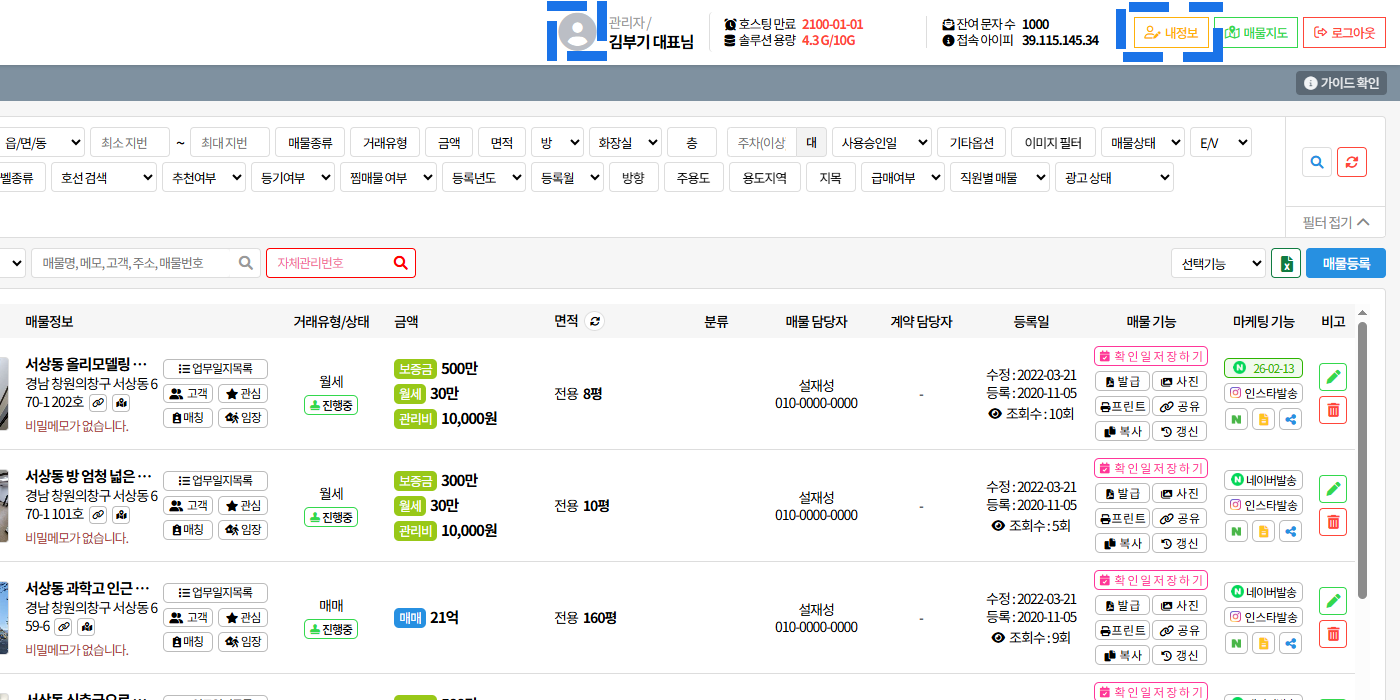
Task: Click the red refresh filter reset icon
Action: (1352, 162)
